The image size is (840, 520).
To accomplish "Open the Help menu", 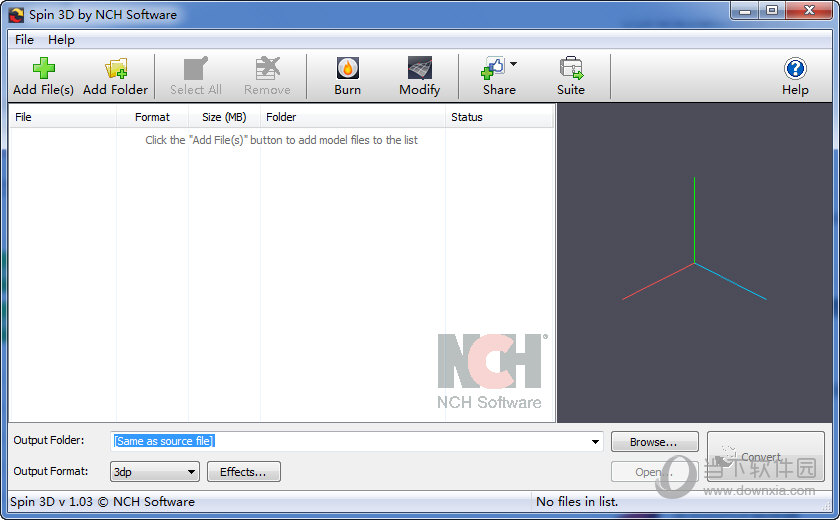I will pos(61,40).
